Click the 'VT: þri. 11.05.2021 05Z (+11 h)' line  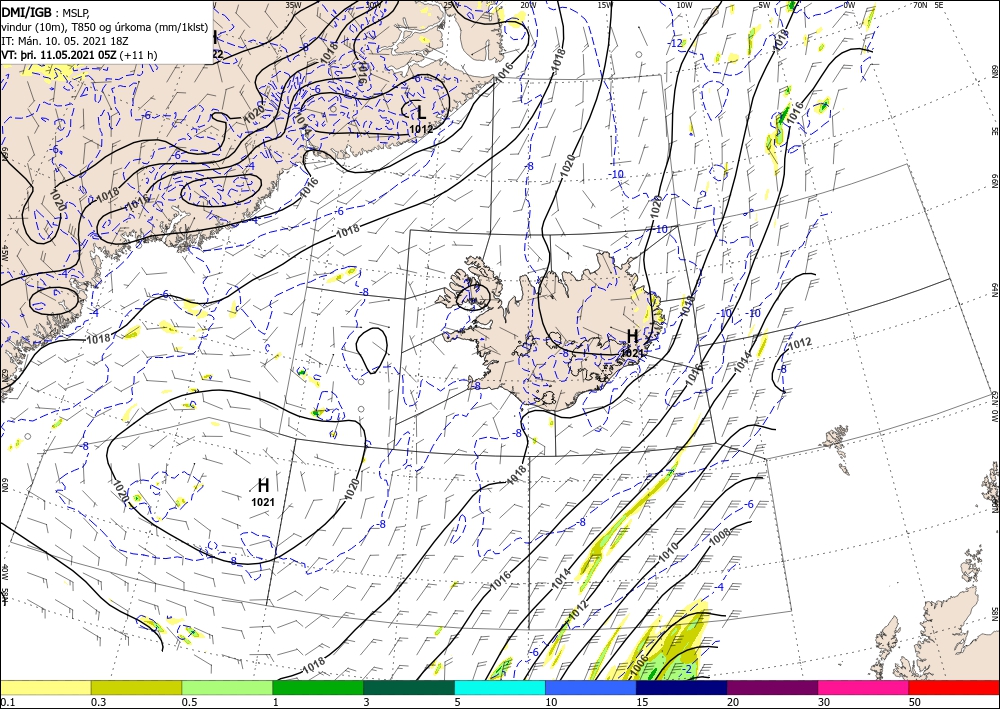pos(80,55)
